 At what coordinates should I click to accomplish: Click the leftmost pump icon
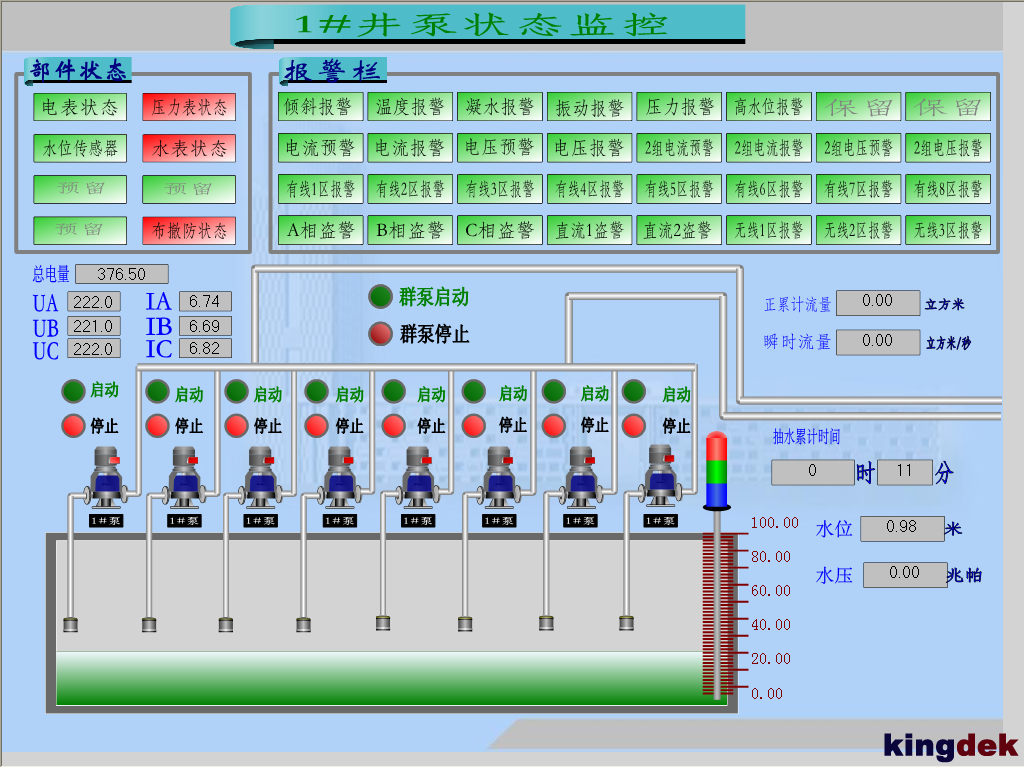[105, 477]
